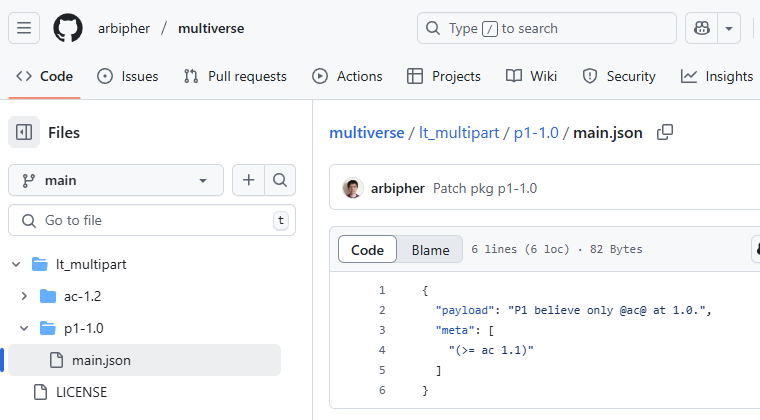Open the Issues tab

click(x=128, y=76)
